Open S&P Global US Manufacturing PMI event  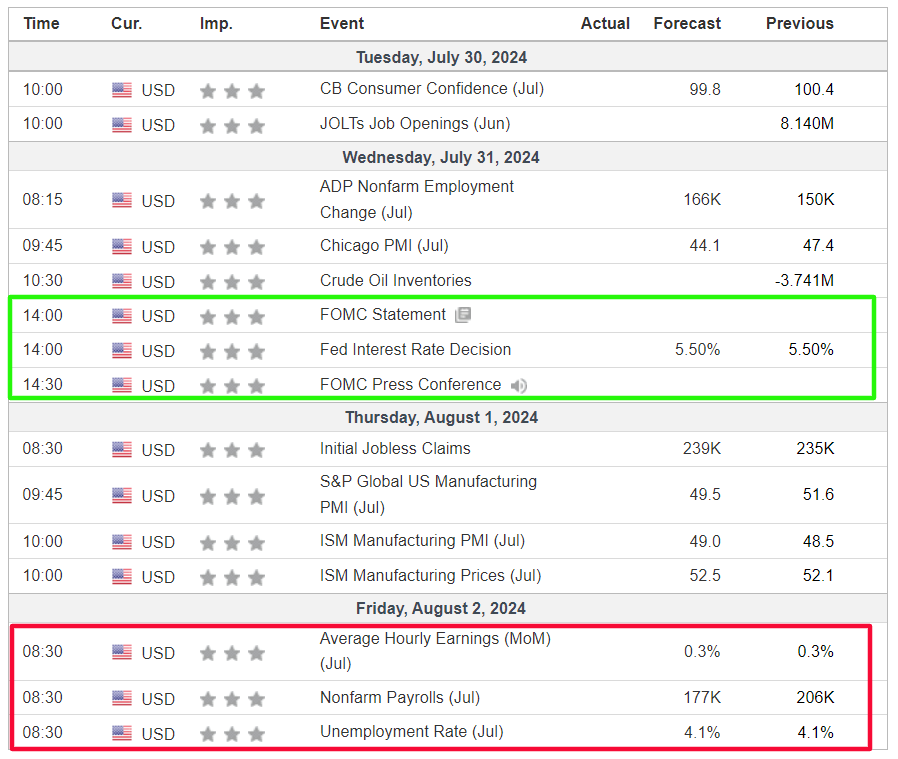(x=428, y=494)
